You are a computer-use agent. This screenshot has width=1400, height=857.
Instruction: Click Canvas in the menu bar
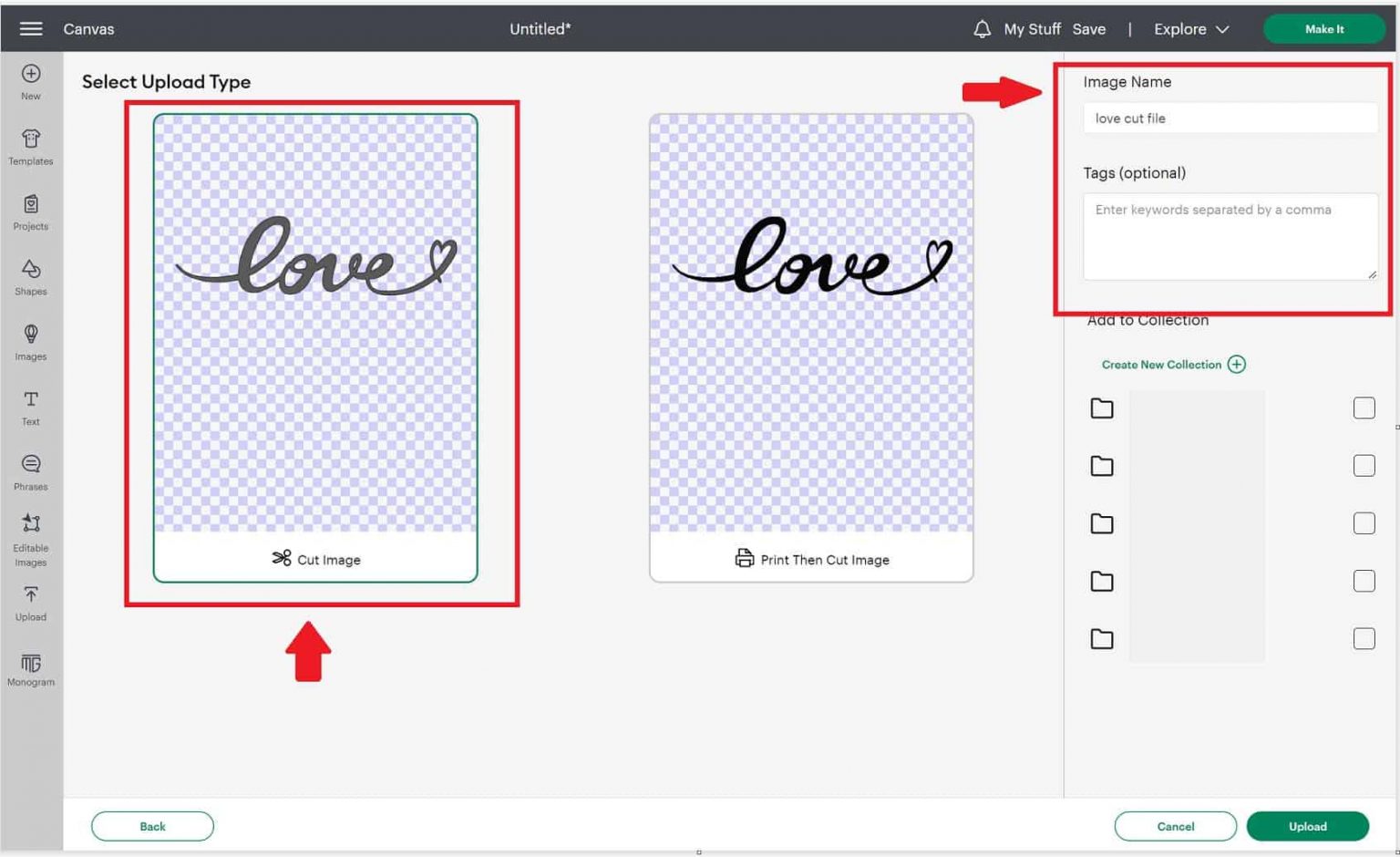[x=88, y=28]
